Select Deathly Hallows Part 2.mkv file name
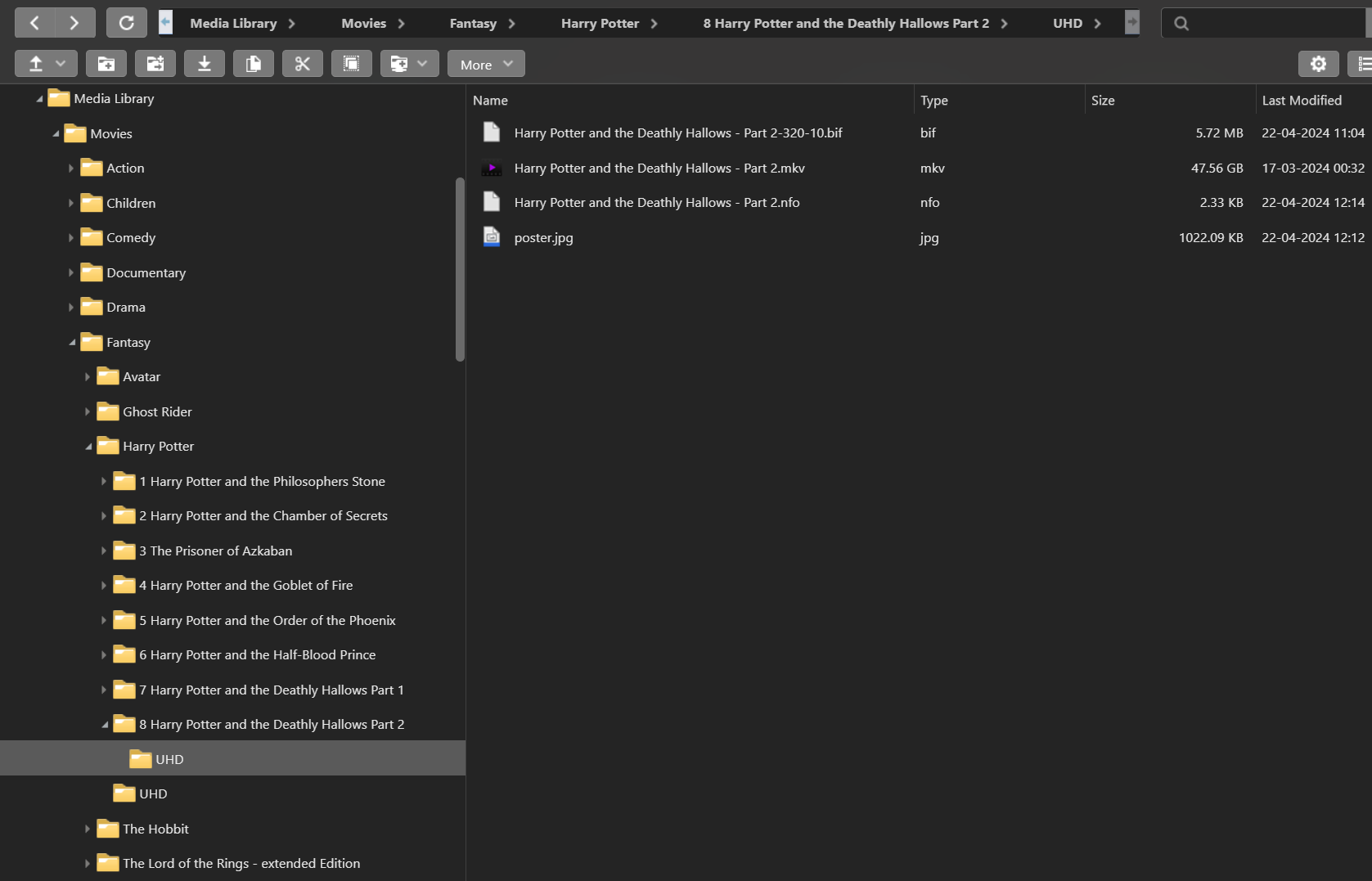 pyautogui.click(x=659, y=168)
